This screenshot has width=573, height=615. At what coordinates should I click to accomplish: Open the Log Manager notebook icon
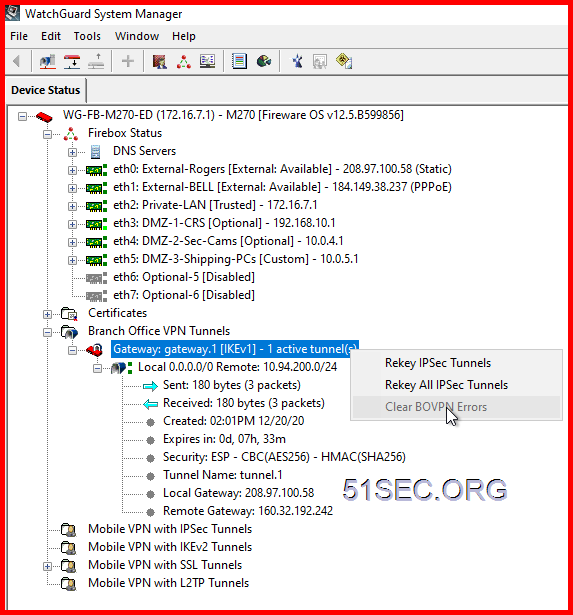tap(239, 61)
